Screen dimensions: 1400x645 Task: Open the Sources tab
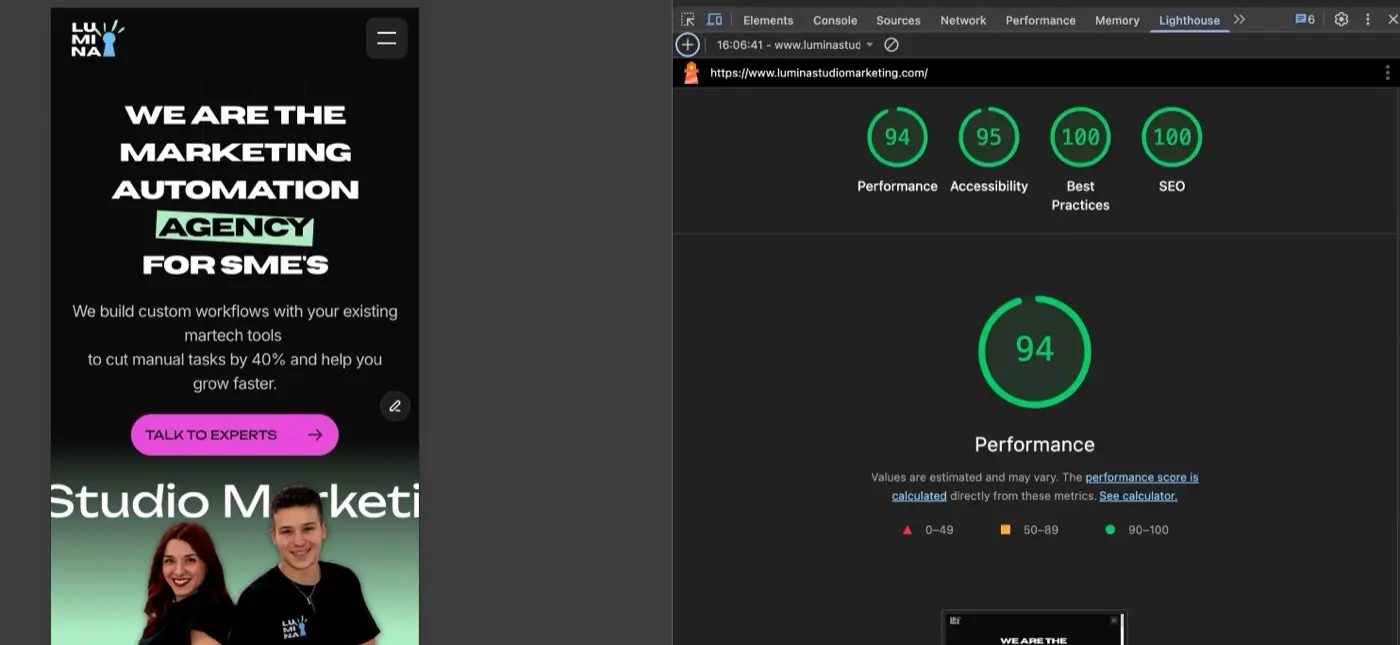(898, 20)
